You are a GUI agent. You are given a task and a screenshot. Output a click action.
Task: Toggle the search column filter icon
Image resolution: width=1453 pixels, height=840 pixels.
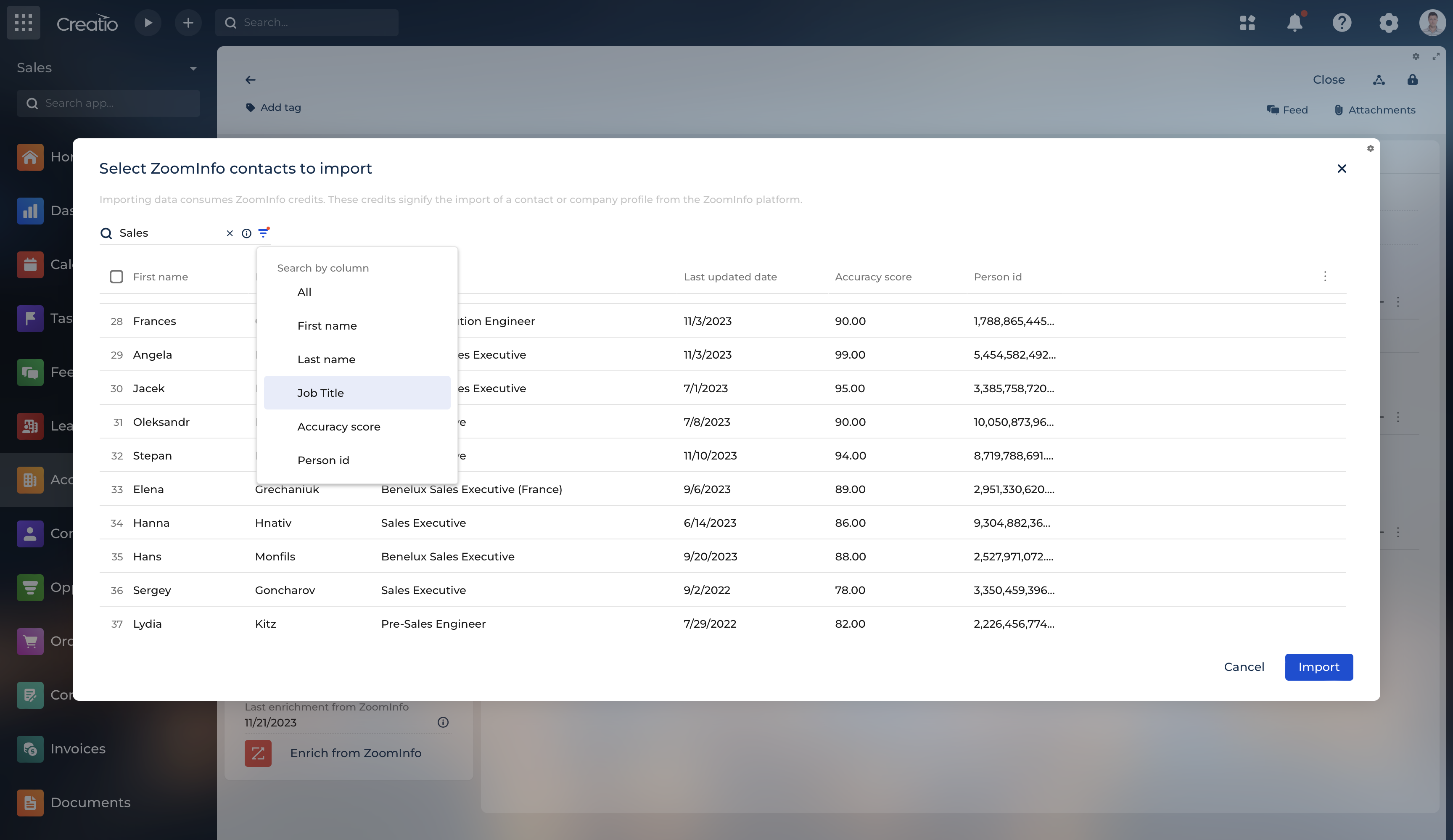click(264, 233)
